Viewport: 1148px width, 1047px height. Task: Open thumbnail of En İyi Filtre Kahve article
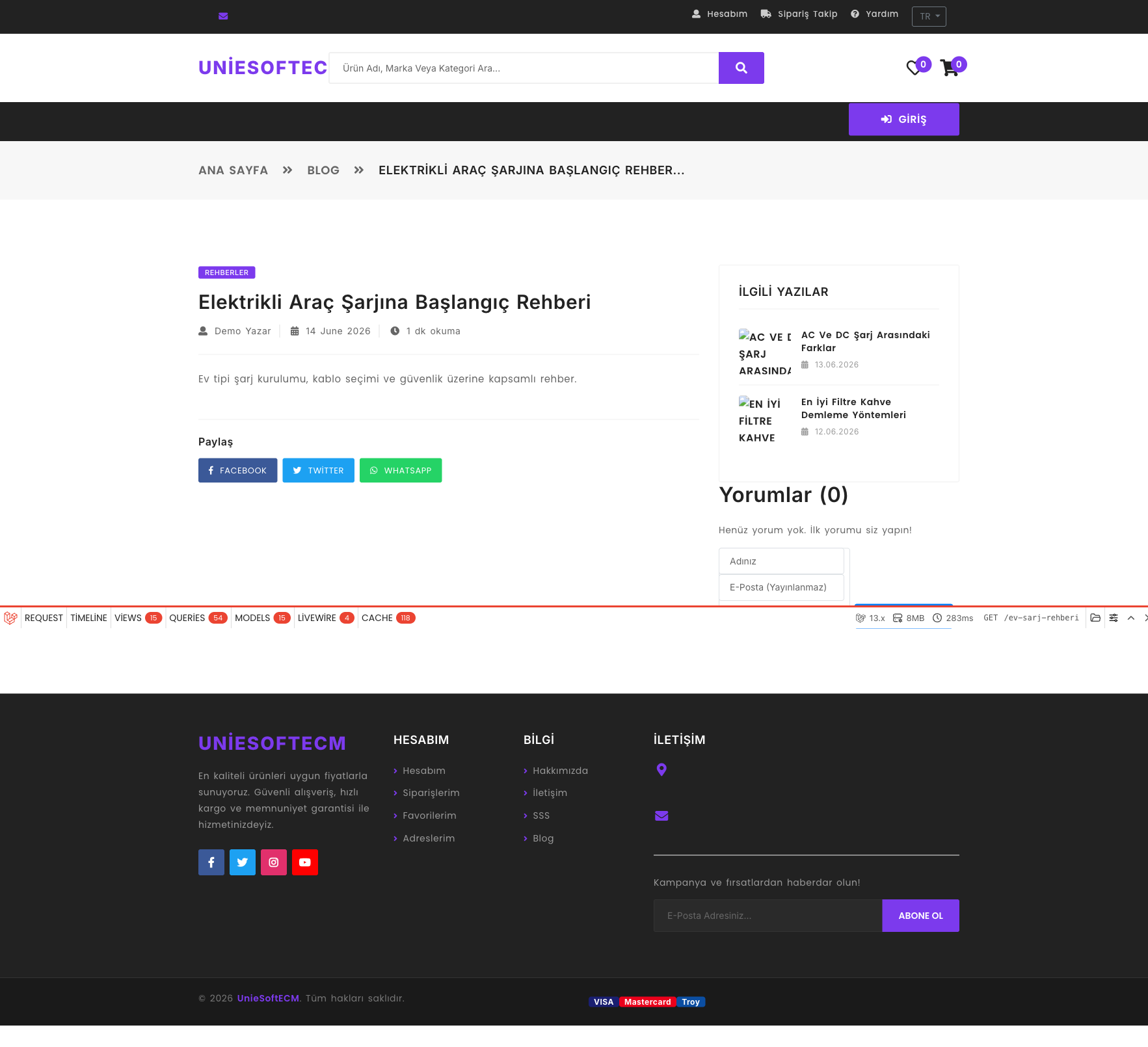(765, 420)
